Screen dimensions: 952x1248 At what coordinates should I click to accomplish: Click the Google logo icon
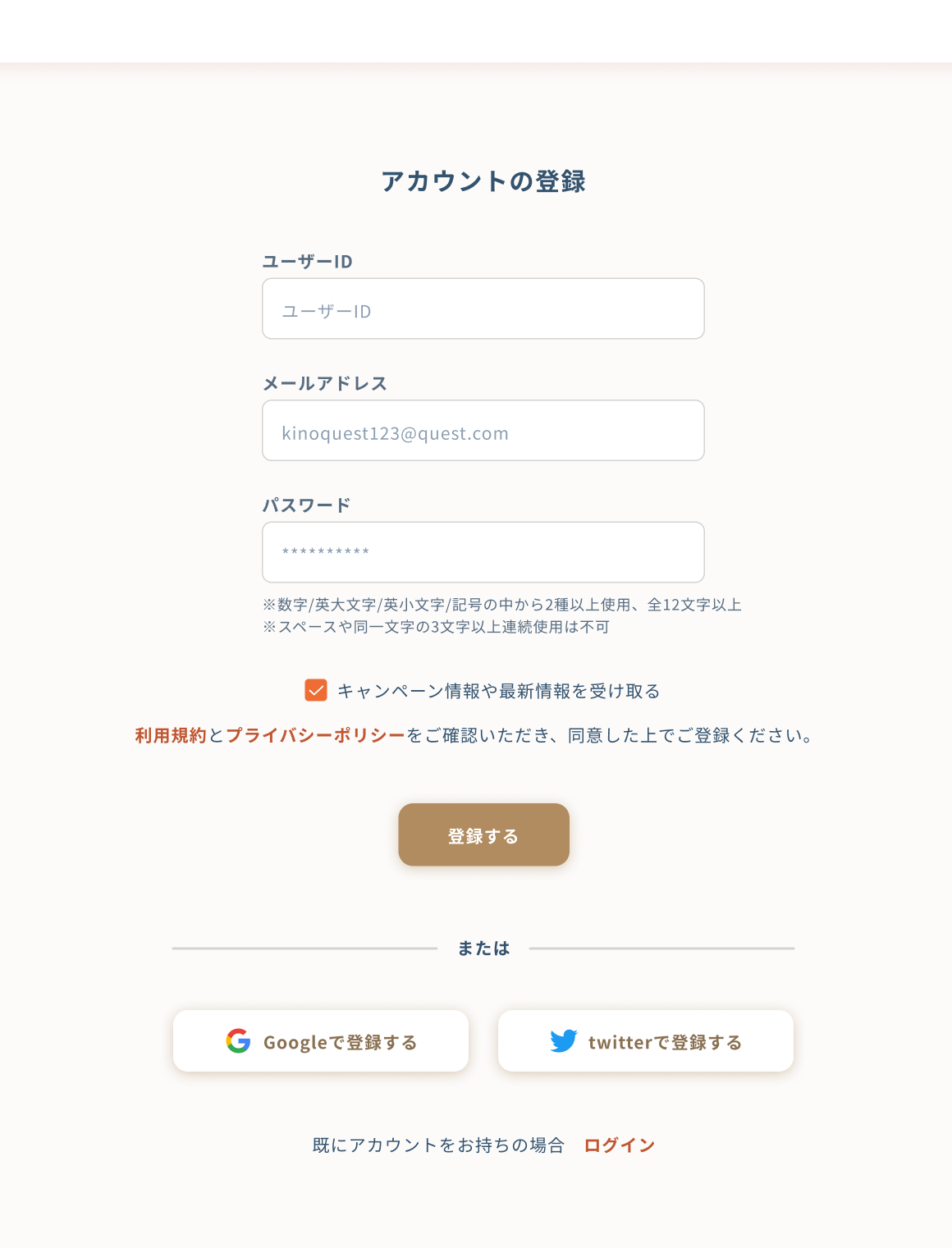238,1040
